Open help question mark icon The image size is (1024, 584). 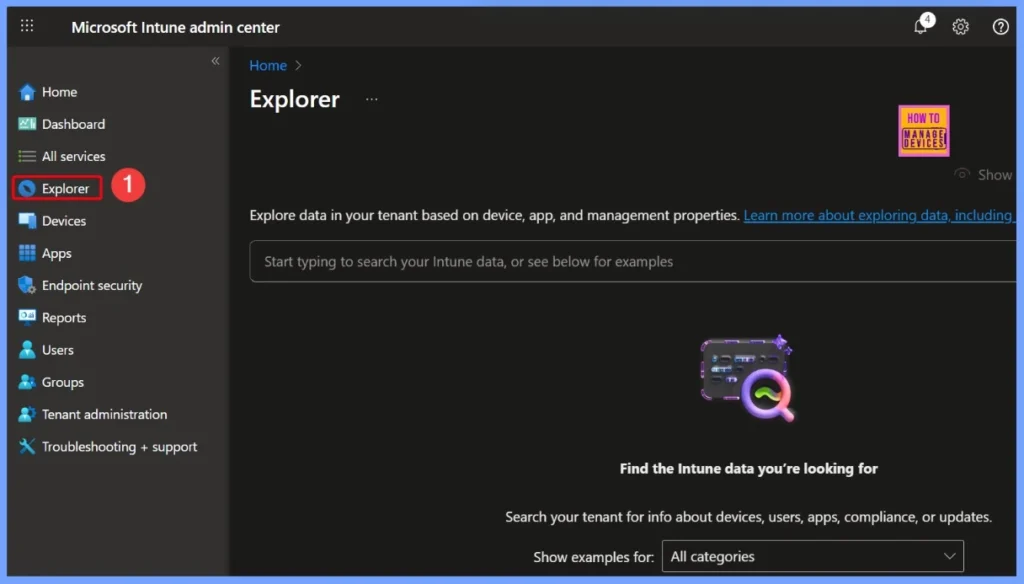[1000, 27]
